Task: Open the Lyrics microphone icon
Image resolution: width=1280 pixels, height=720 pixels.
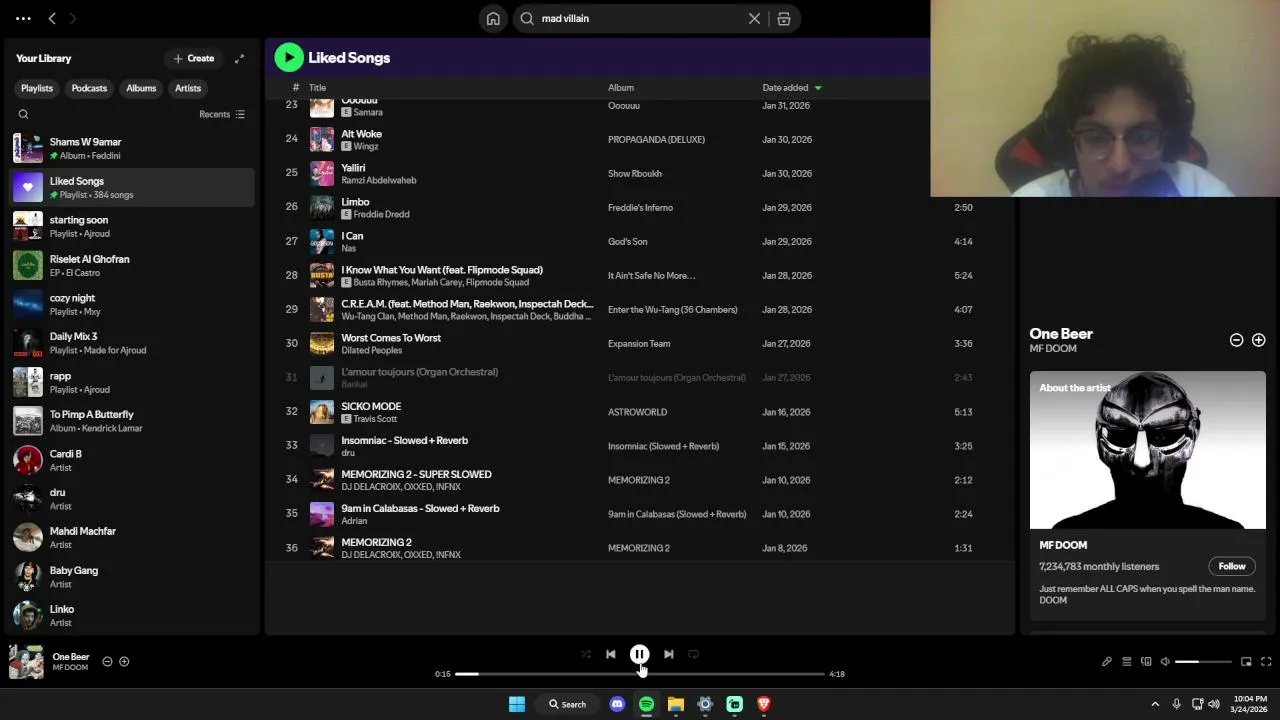Action: click(1107, 661)
